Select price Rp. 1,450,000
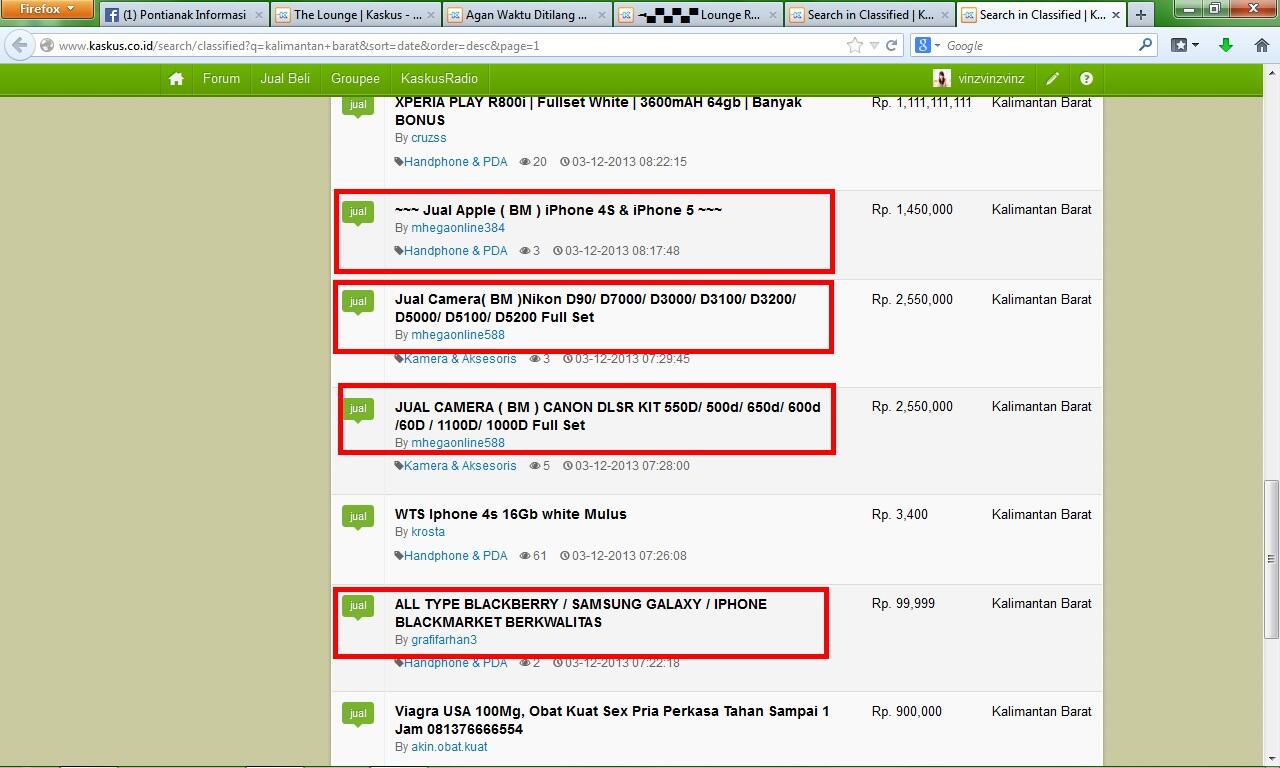Viewport: 1280px width, 768px height. pyautogui.click(x=912, y=210)
